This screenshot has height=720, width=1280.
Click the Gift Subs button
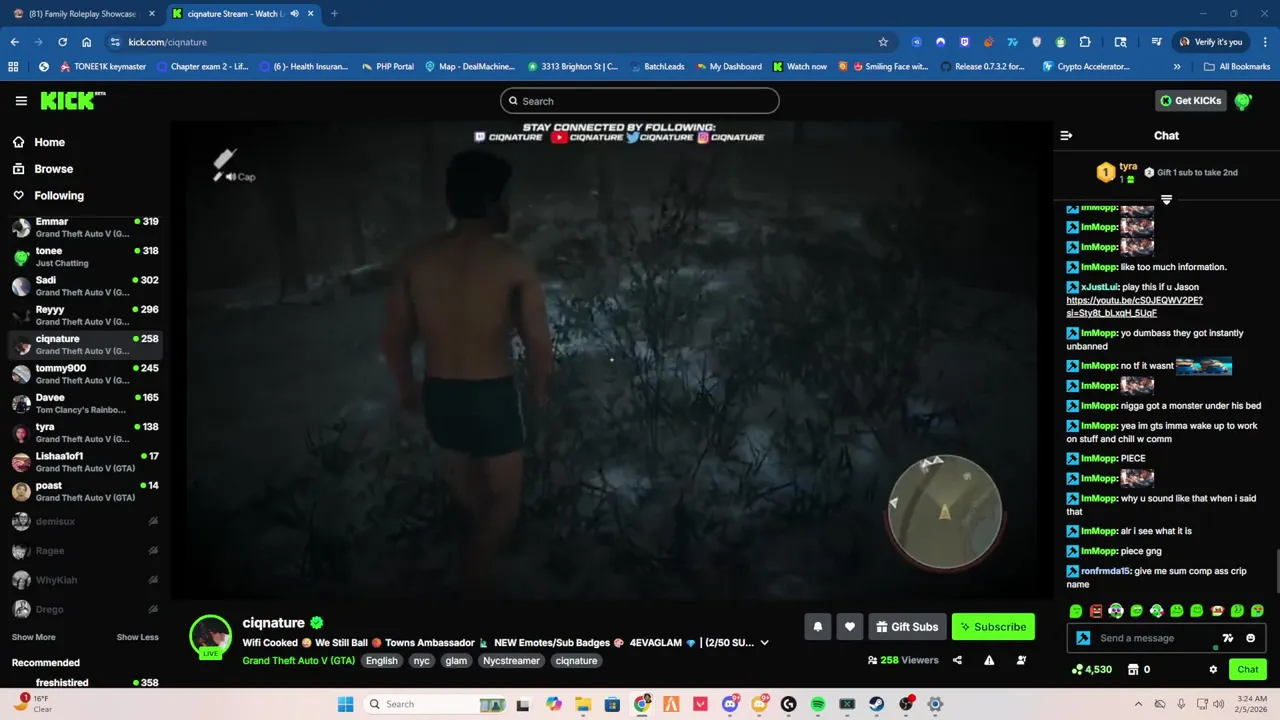pos(907,627)
